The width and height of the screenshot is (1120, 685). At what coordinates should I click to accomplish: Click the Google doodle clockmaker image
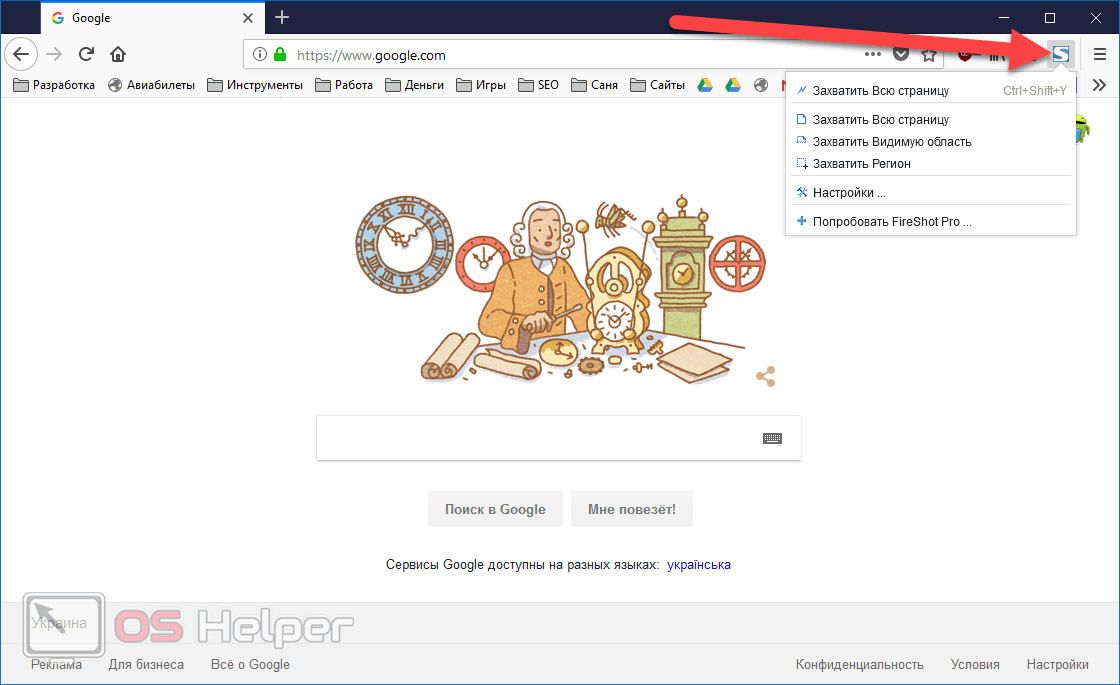pos(561,289)
